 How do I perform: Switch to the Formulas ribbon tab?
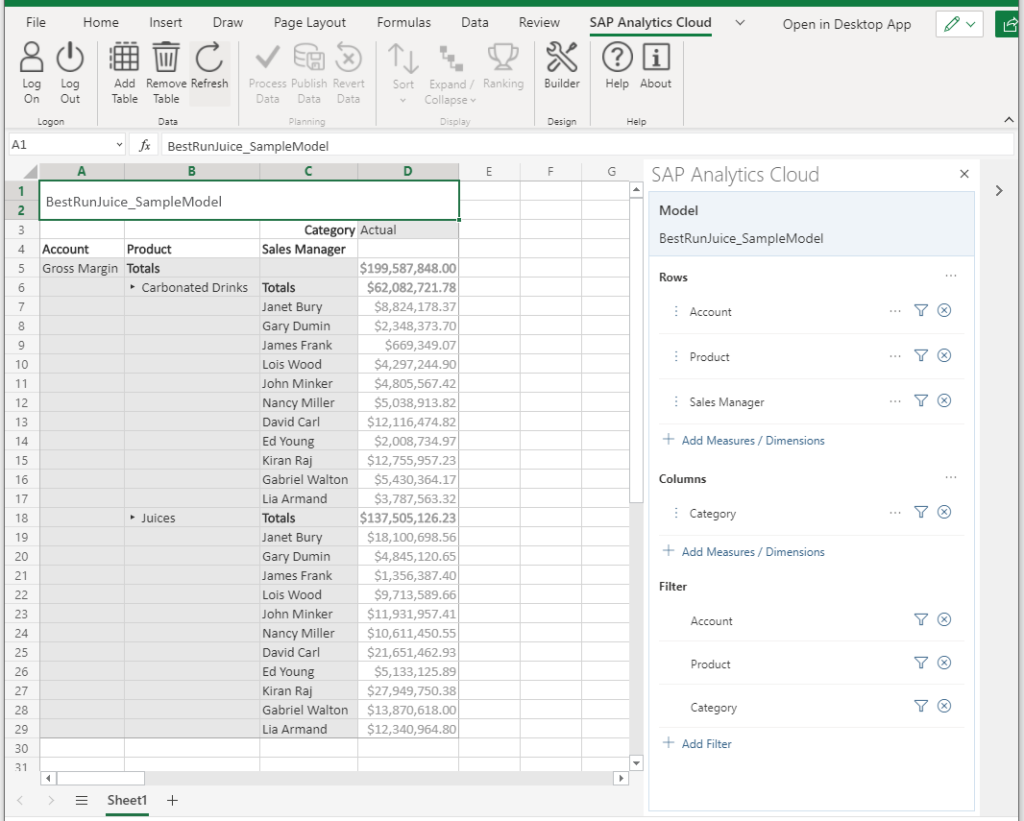403,22
